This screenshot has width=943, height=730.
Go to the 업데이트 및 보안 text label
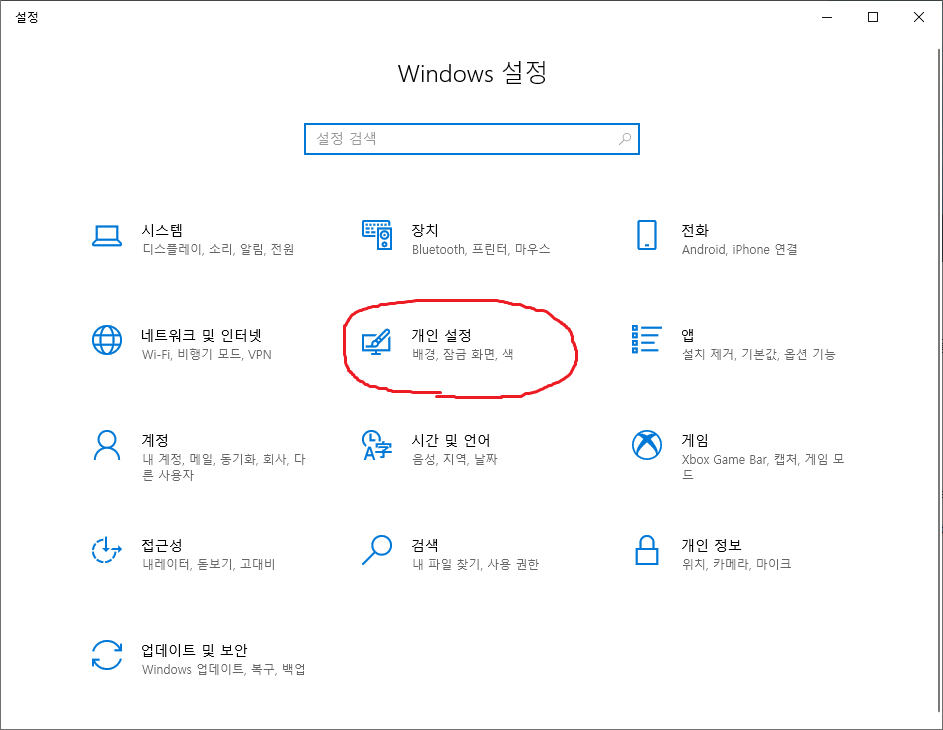[194, 650]
